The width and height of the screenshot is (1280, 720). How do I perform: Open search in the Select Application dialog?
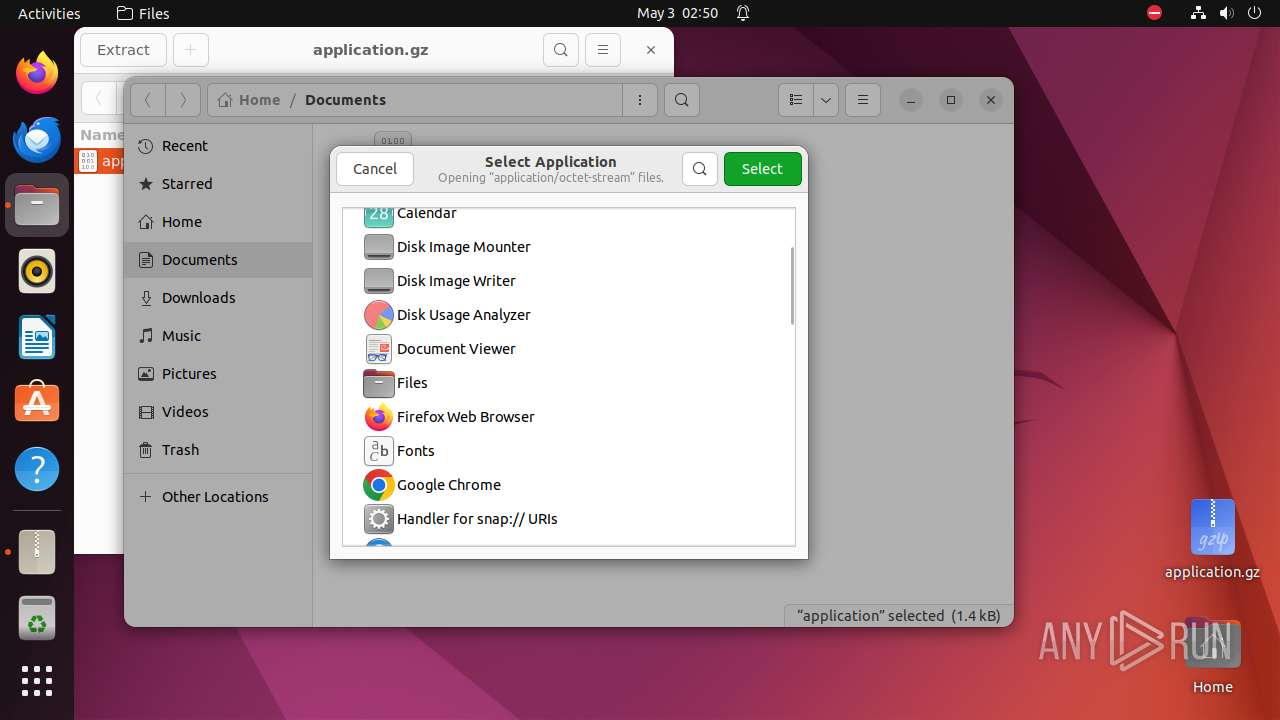(x=700, y=169)
